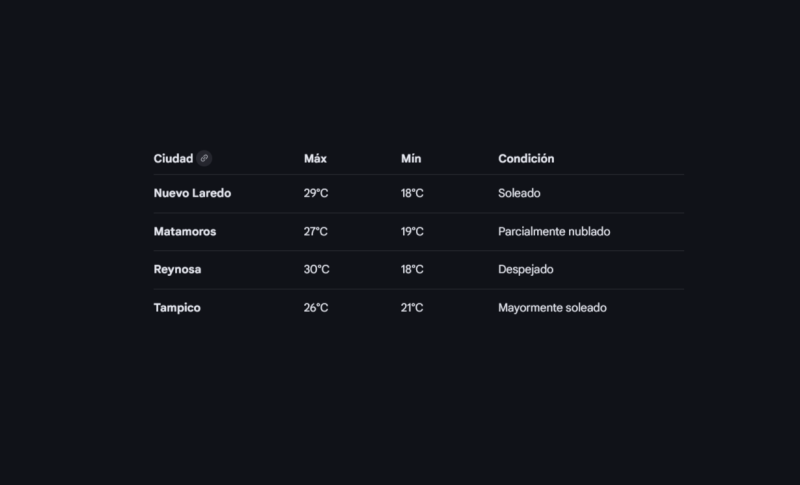
Task: Click the Máx column header
Action: point(315,158)
